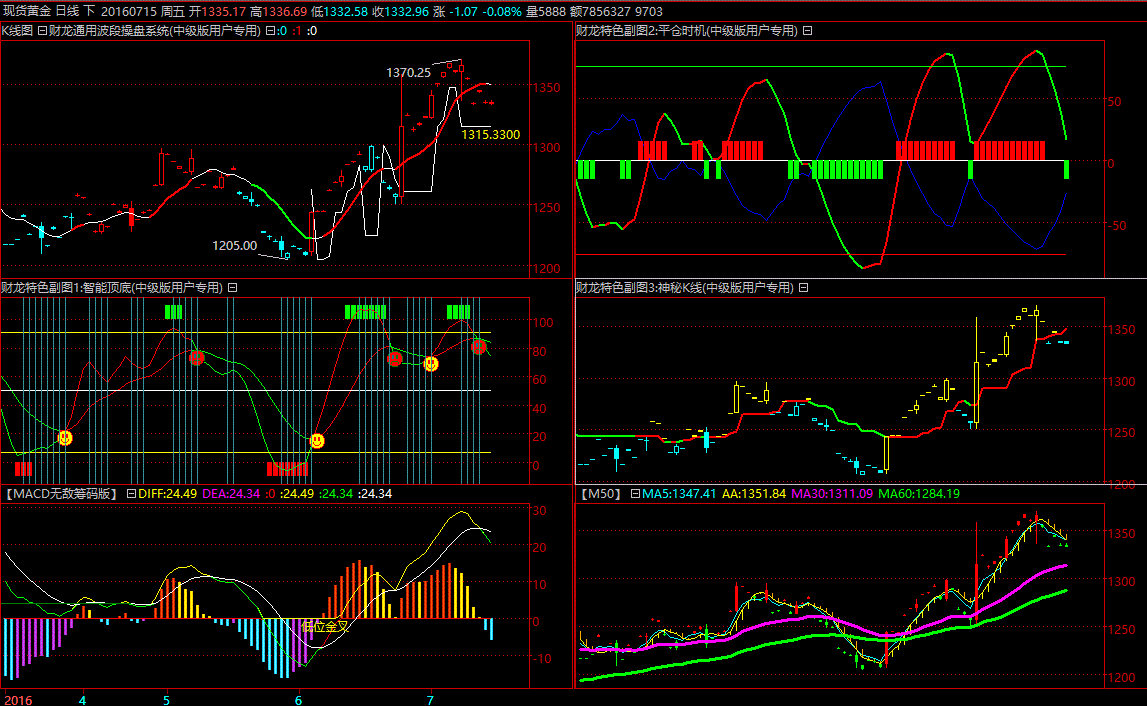The height and width of the screenshot is (706, 1147).
Task: Click the rightmost red face marker in 智能顶底
Action: pyautogui.click(x=479, y=346)
